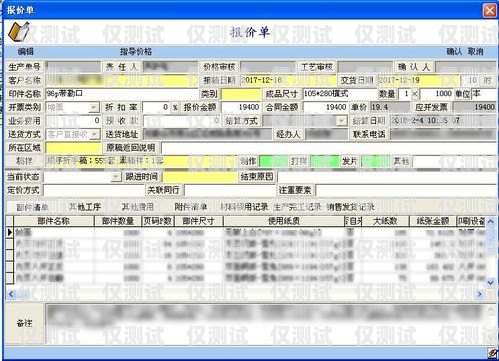Click the green 打样 status box
The image size is (499, 361).
click(324, 161)
